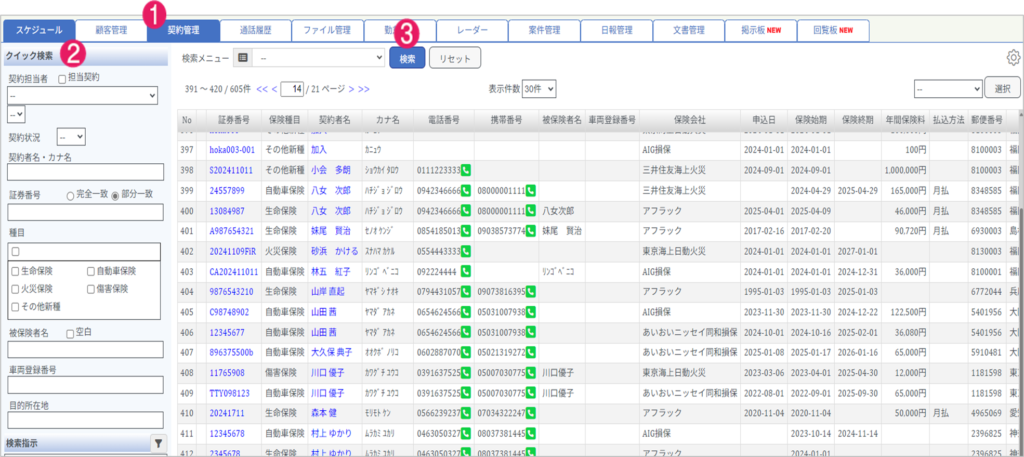Click row 408 電話番号 green phone icon
Viewport: 1024px width, 457px height.
tap(466, 372)
